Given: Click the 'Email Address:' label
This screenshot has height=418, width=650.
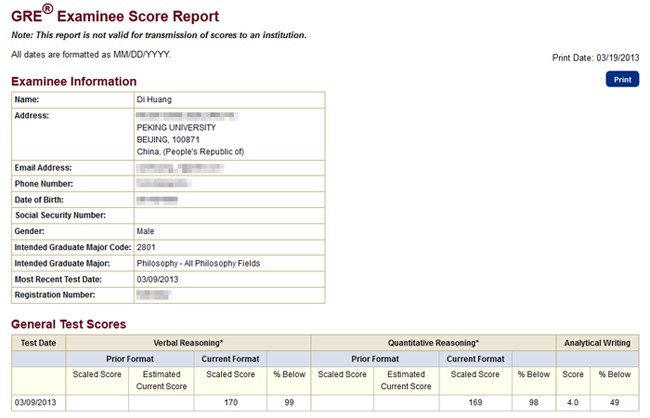Looking at the screenshot, I should pyautogui.click(x=43, y=168).
